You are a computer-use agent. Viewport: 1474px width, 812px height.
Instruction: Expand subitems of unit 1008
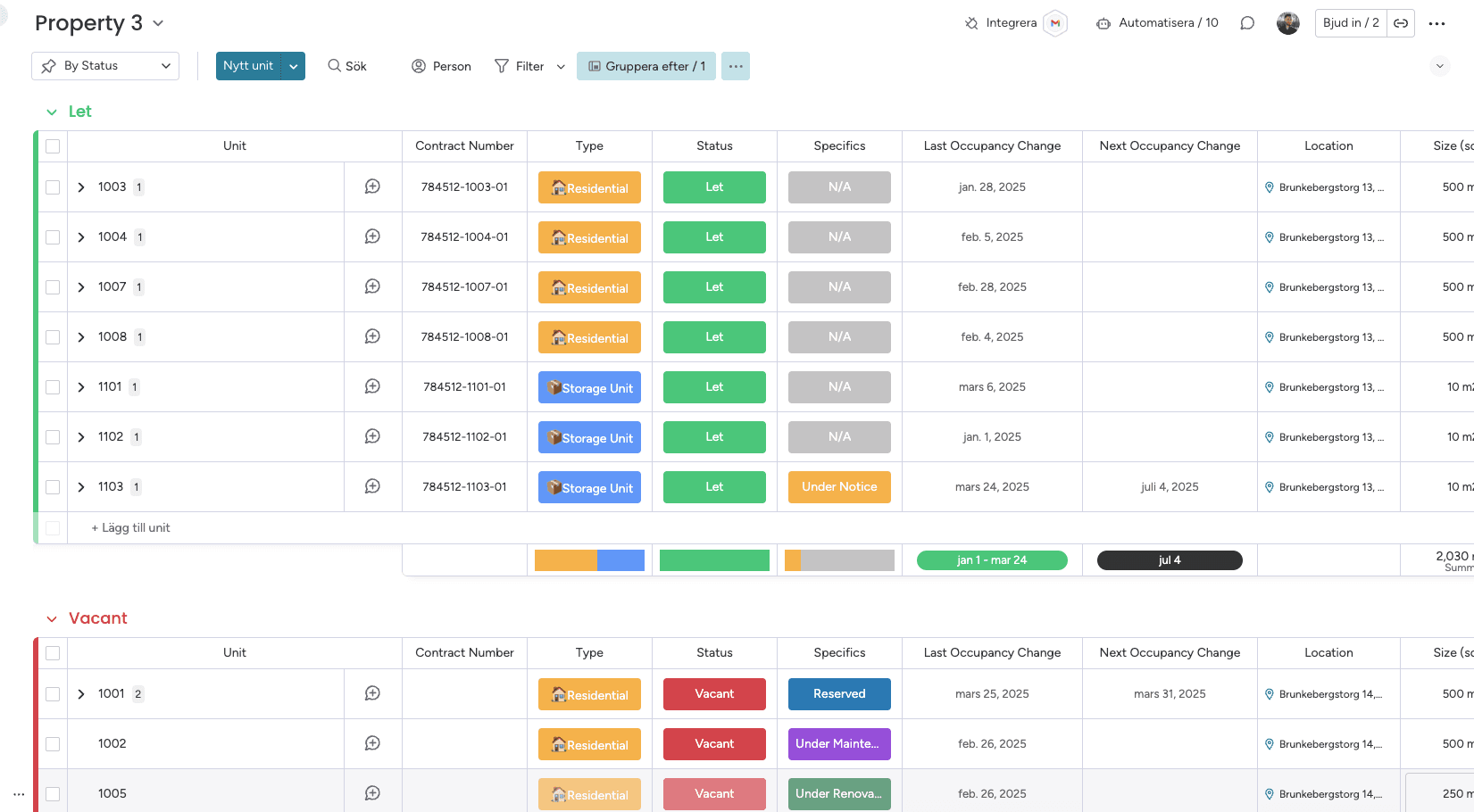pyautogui.click(x=81, y=337)
